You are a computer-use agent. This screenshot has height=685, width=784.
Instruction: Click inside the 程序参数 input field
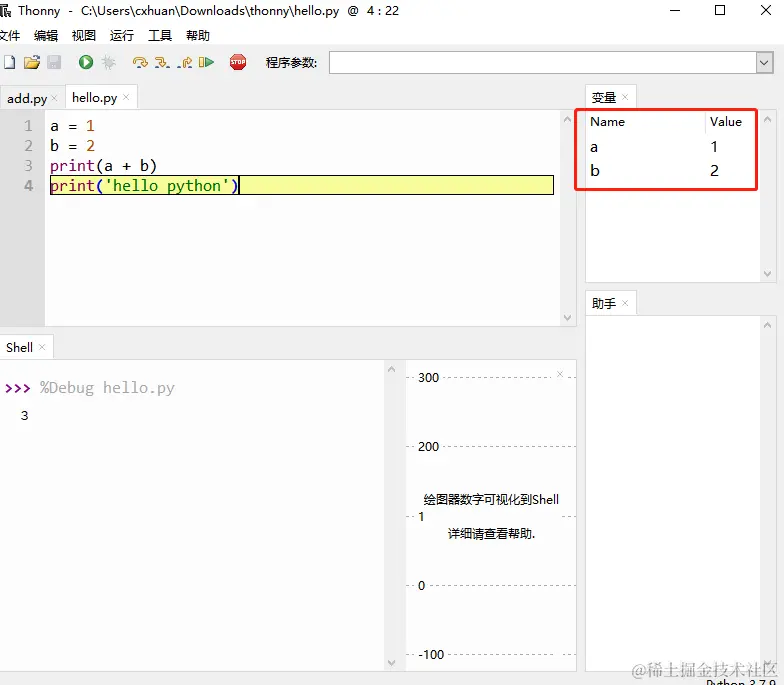click(543, 63)
